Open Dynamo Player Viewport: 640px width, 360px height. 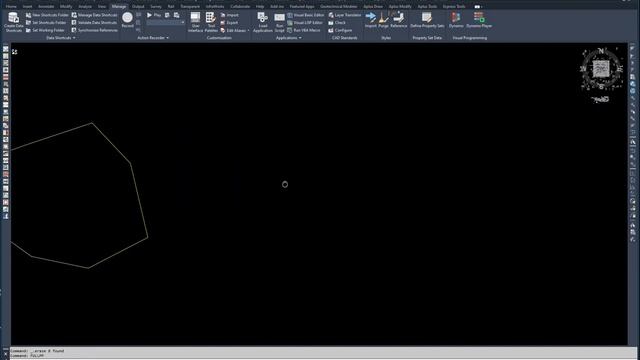coord(479,20)
